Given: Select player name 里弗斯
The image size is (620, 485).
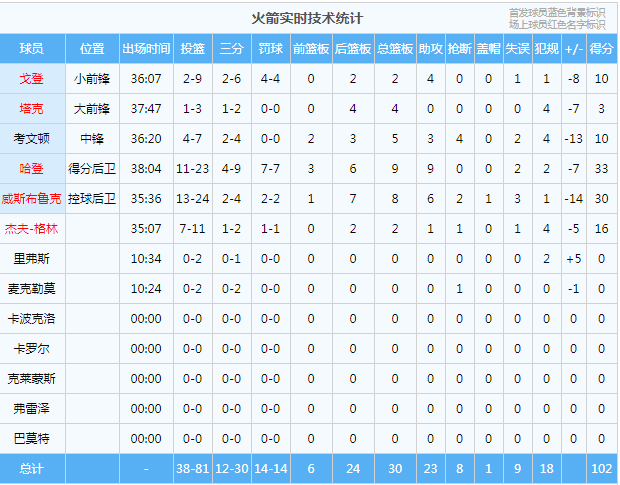Looking at the screenshot, I should (x=32, y=259).
